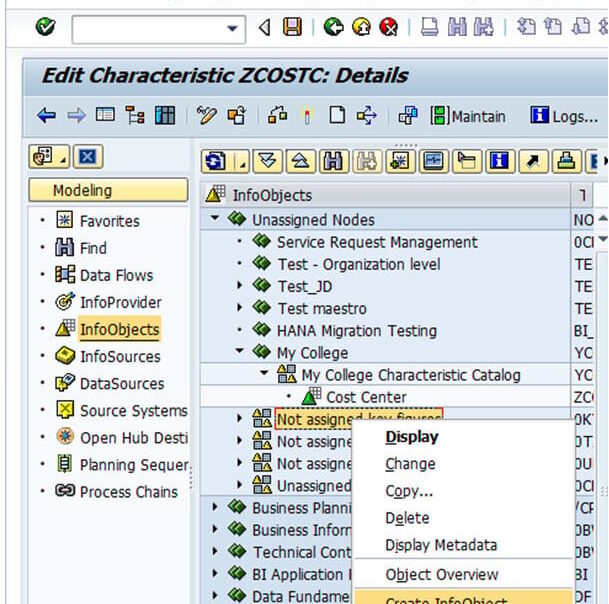Expand the Not assigned key figures node

click(x=240, y=418)
